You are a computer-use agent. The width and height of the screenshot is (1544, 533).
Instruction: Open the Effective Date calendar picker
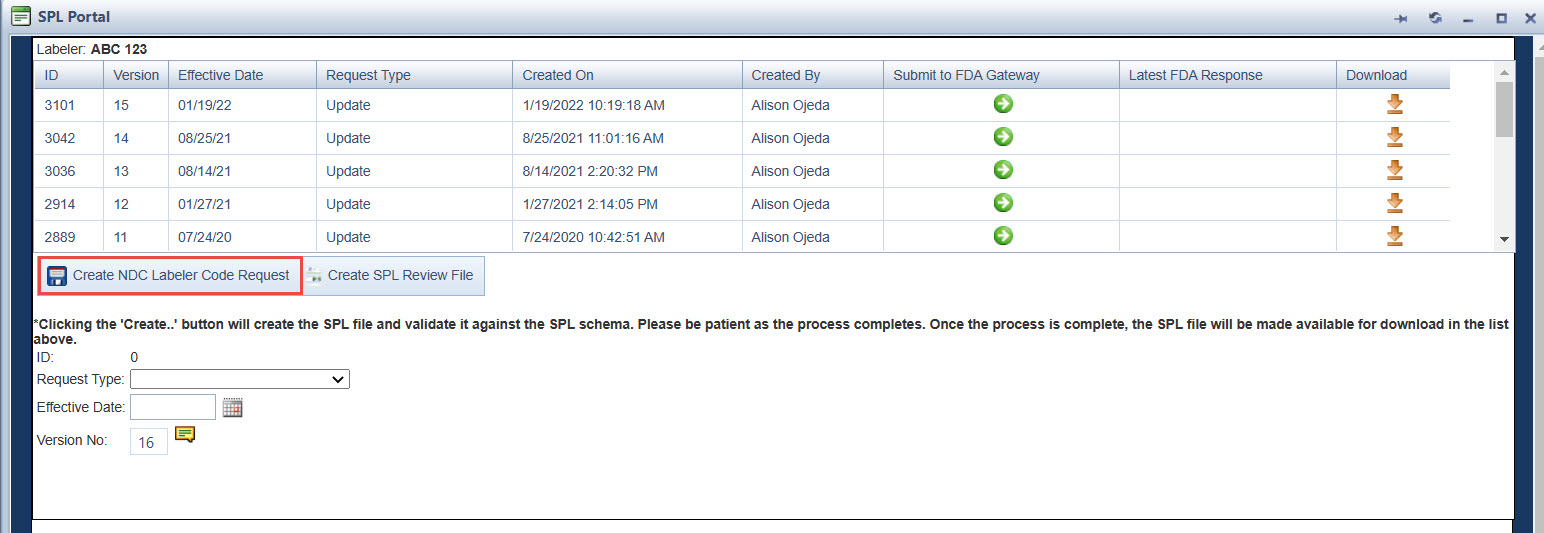(233, 407)
